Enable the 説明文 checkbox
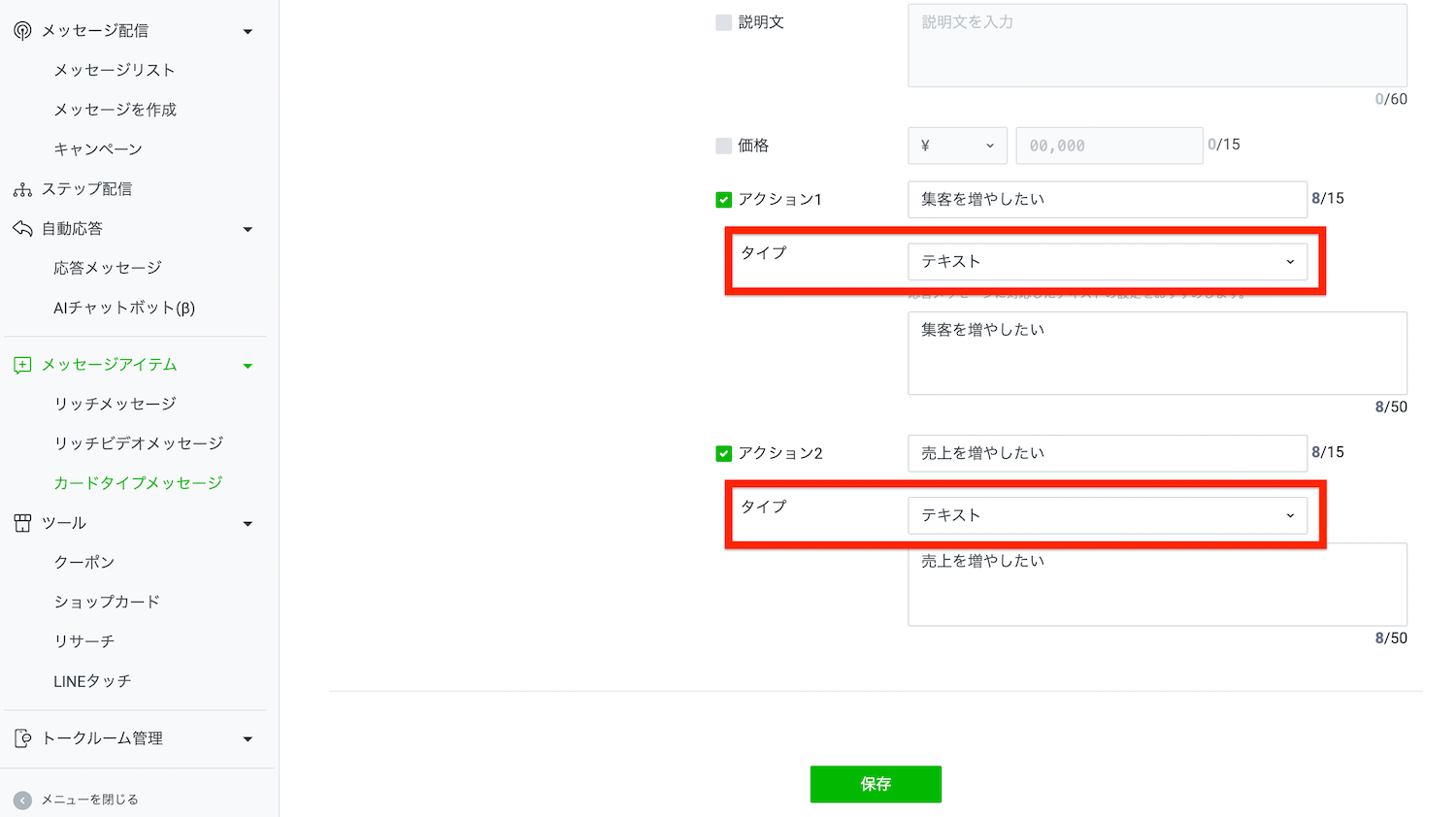The width and height of the screenshot is (1456, 817). [x=723, y=22]
